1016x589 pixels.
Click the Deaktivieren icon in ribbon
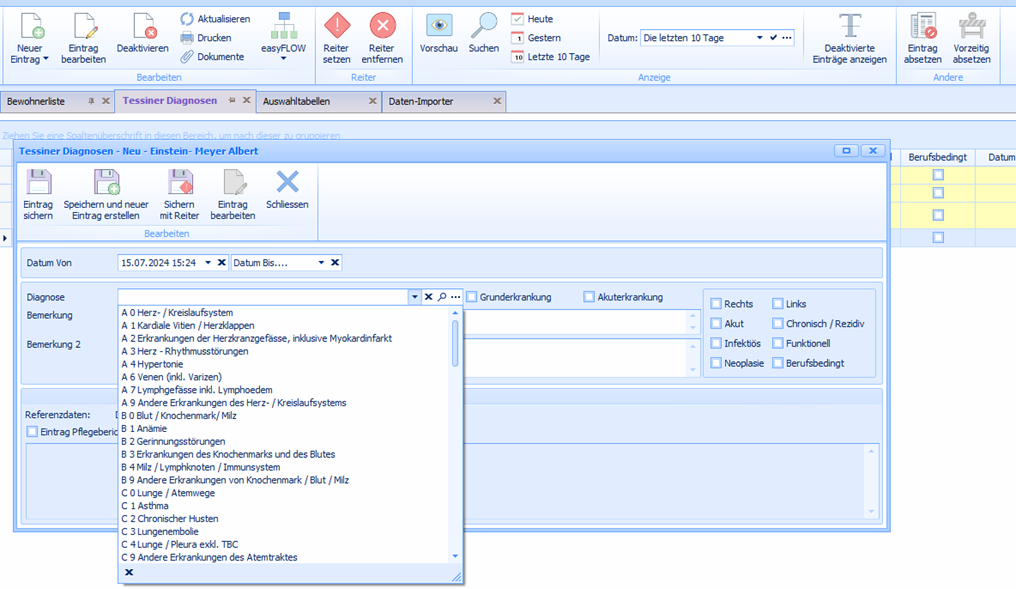pos(142,27)
